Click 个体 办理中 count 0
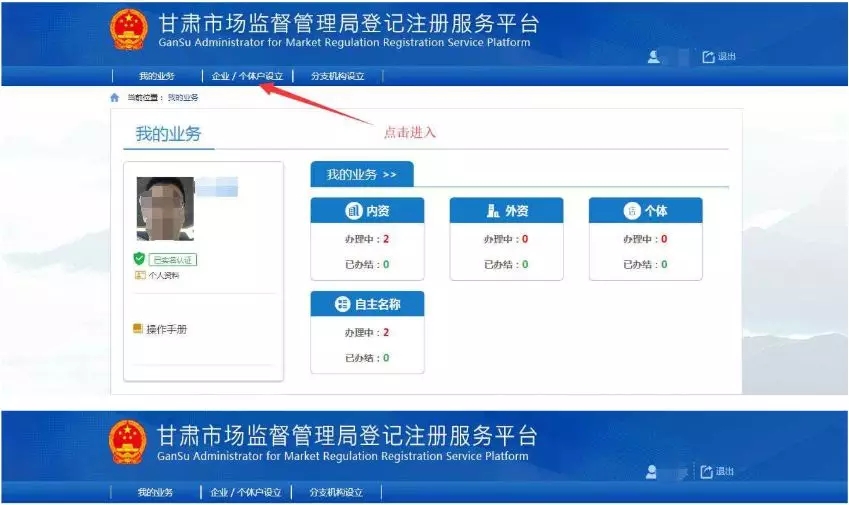Image resolution: width=849 pixels, height=505 pixels. coord(664,239)
